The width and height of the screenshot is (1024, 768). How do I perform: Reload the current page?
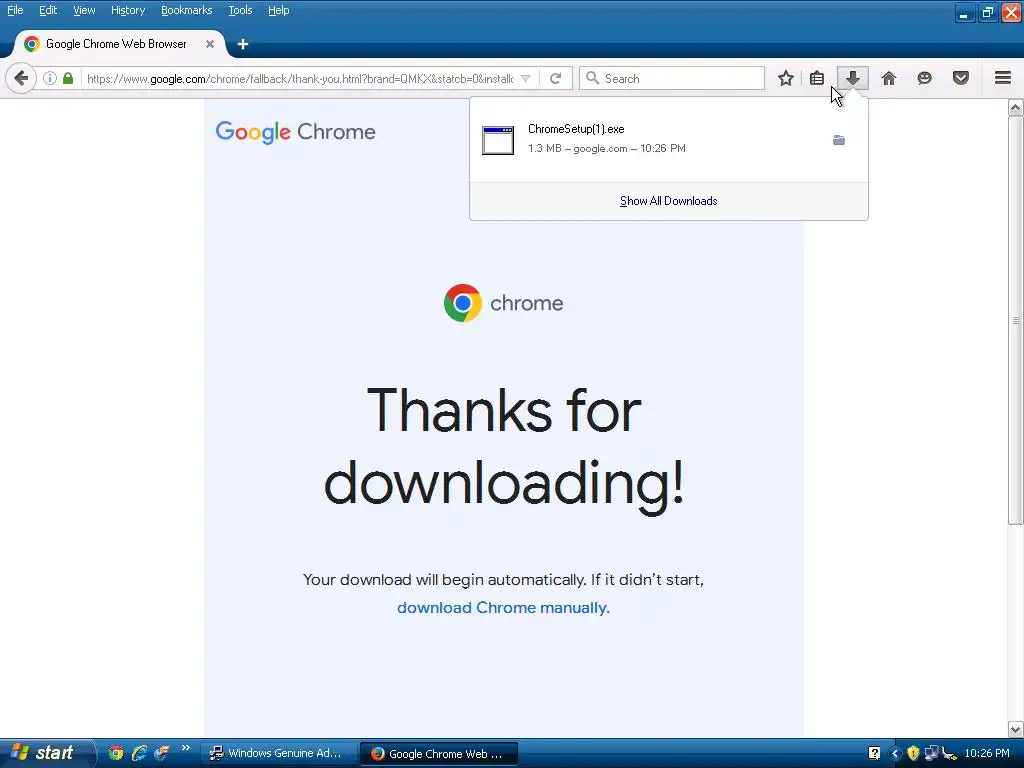[x=556, y=78]
